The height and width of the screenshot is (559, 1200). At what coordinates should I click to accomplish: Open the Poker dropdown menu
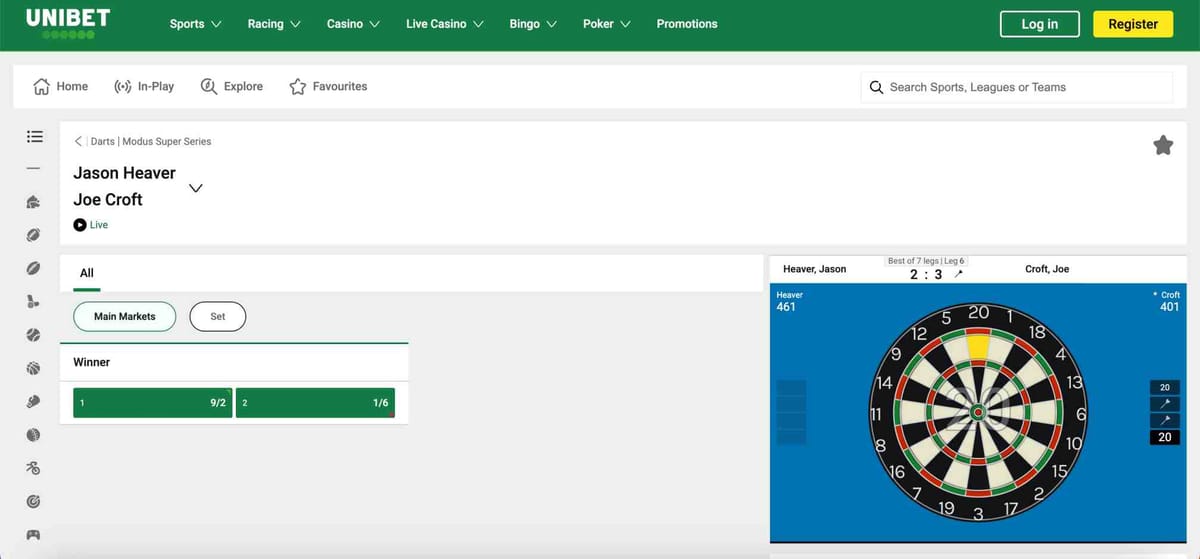(x=607, y=24)
